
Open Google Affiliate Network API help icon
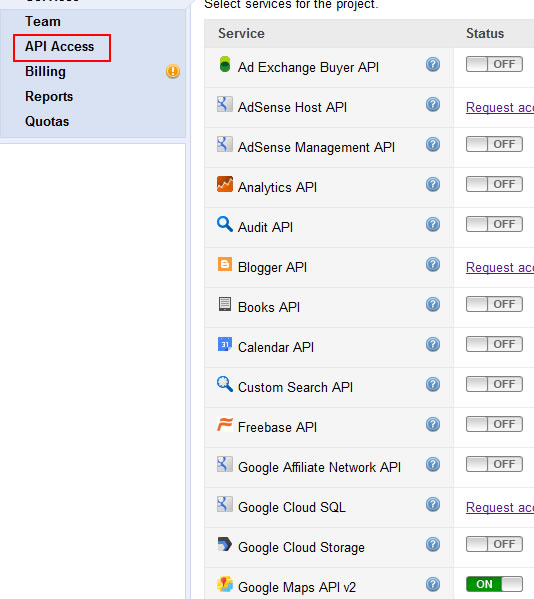[433, 465]
